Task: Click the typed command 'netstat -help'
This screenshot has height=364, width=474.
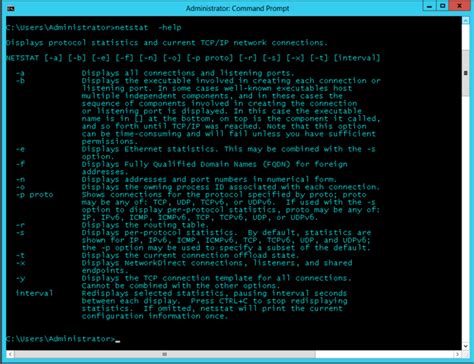Action: point(148,28)
